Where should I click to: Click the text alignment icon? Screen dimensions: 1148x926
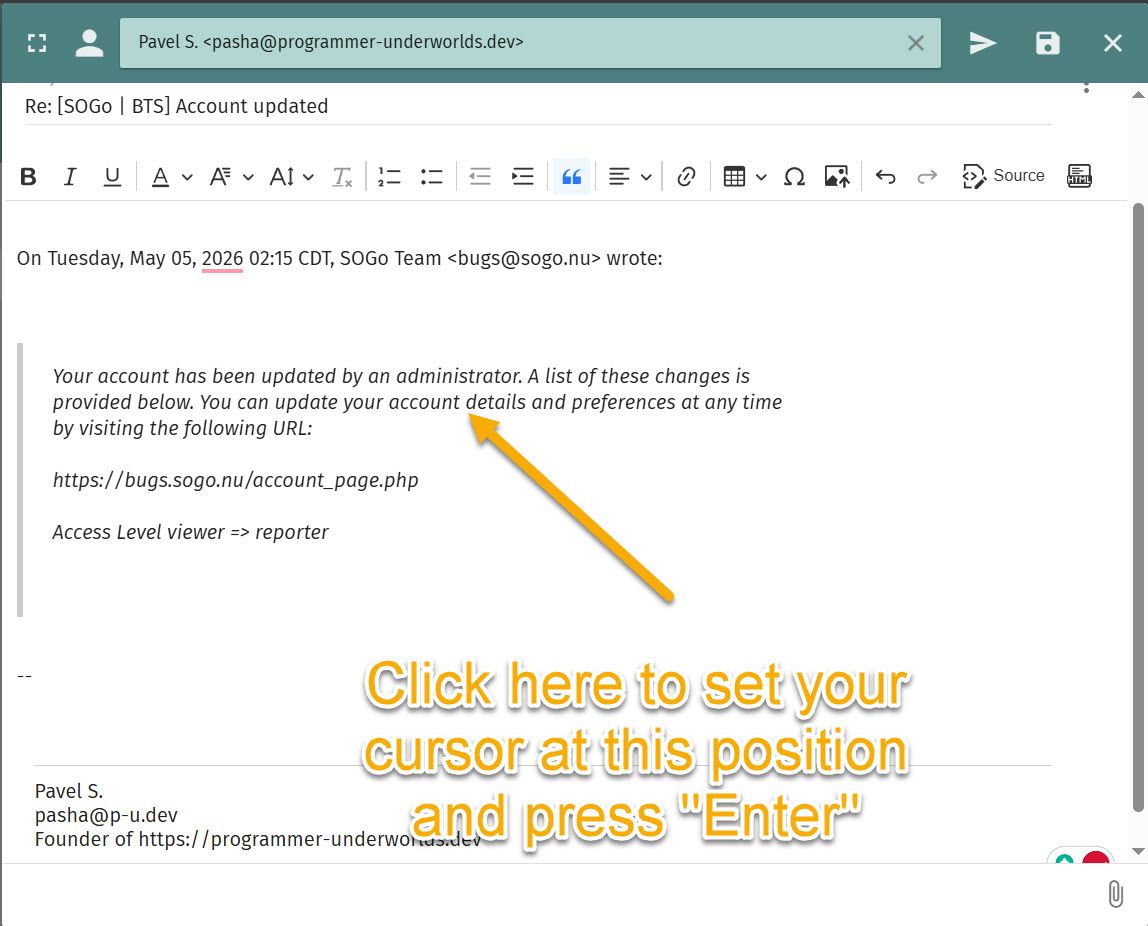pos(619,176)
